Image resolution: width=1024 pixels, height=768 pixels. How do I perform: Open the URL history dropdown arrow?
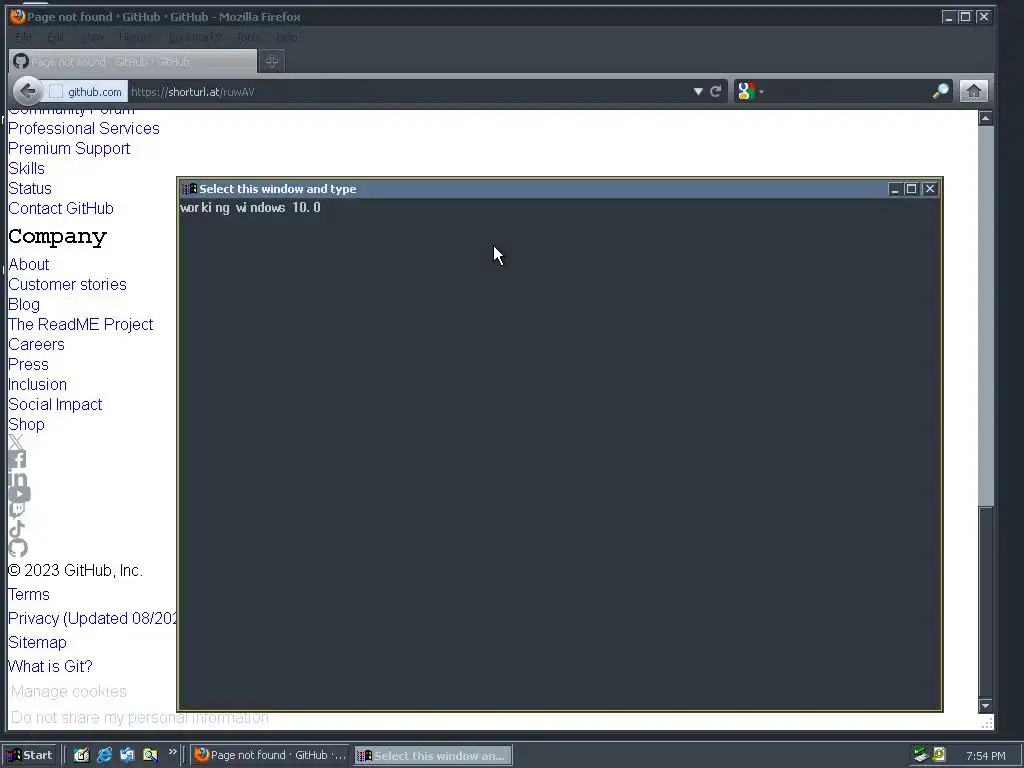click(x=697, y=91)
